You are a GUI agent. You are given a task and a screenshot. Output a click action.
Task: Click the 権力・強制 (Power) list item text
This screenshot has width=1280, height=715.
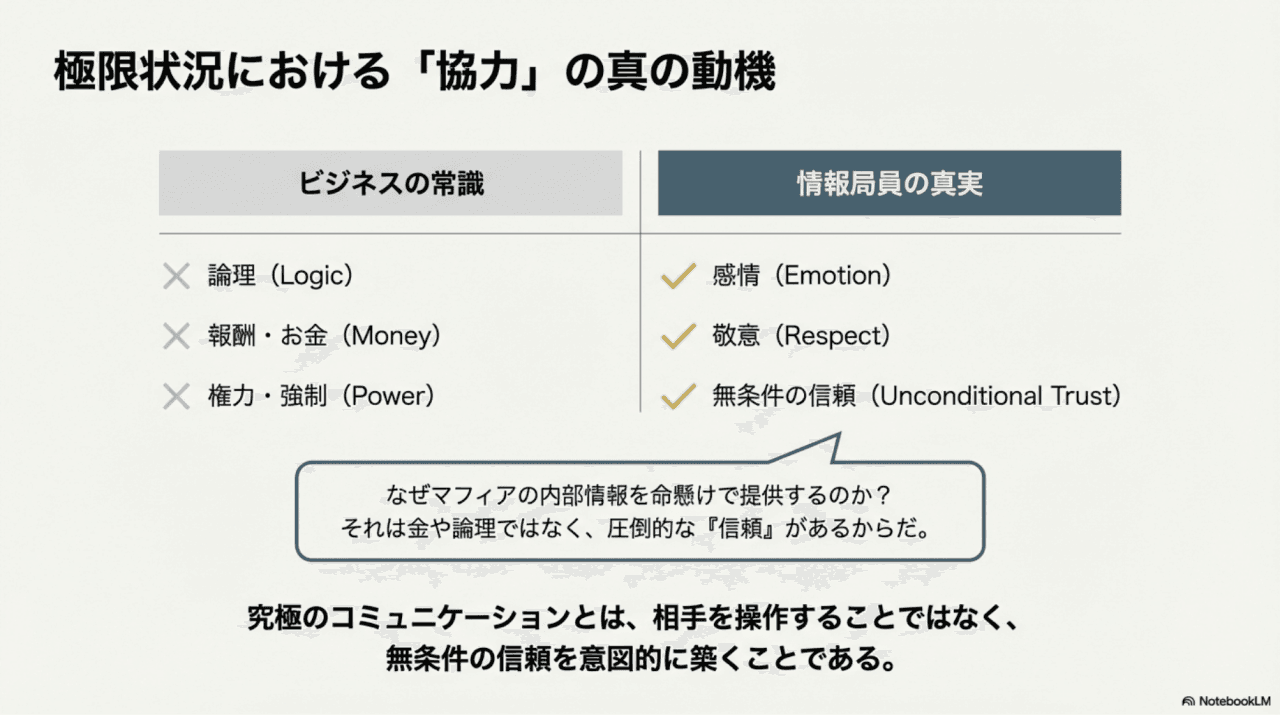pyautogui.click(x=322, y=397)
